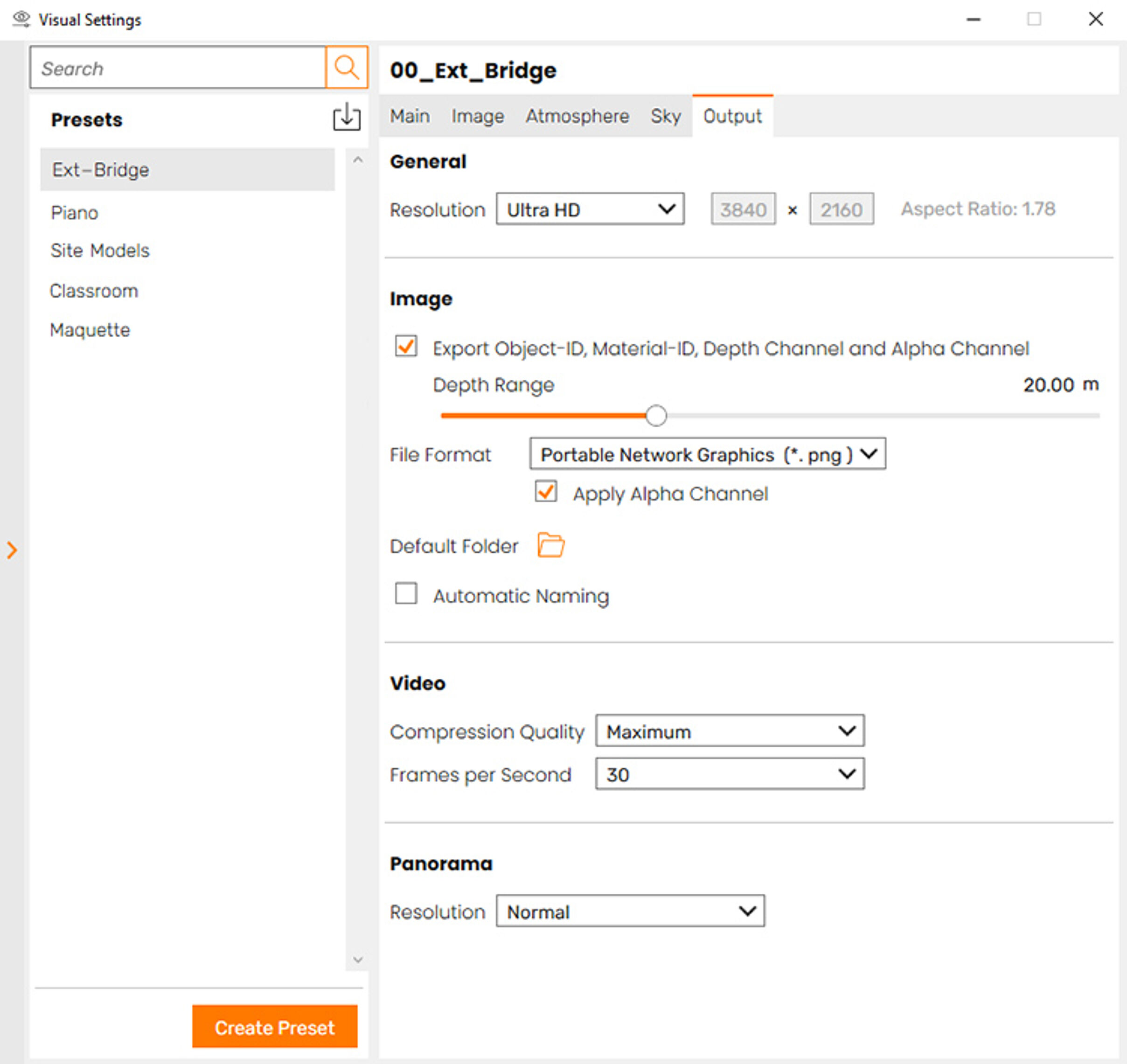Open the search with the magnifier icon
1127x1064 pixels.
tap(347, 68)
